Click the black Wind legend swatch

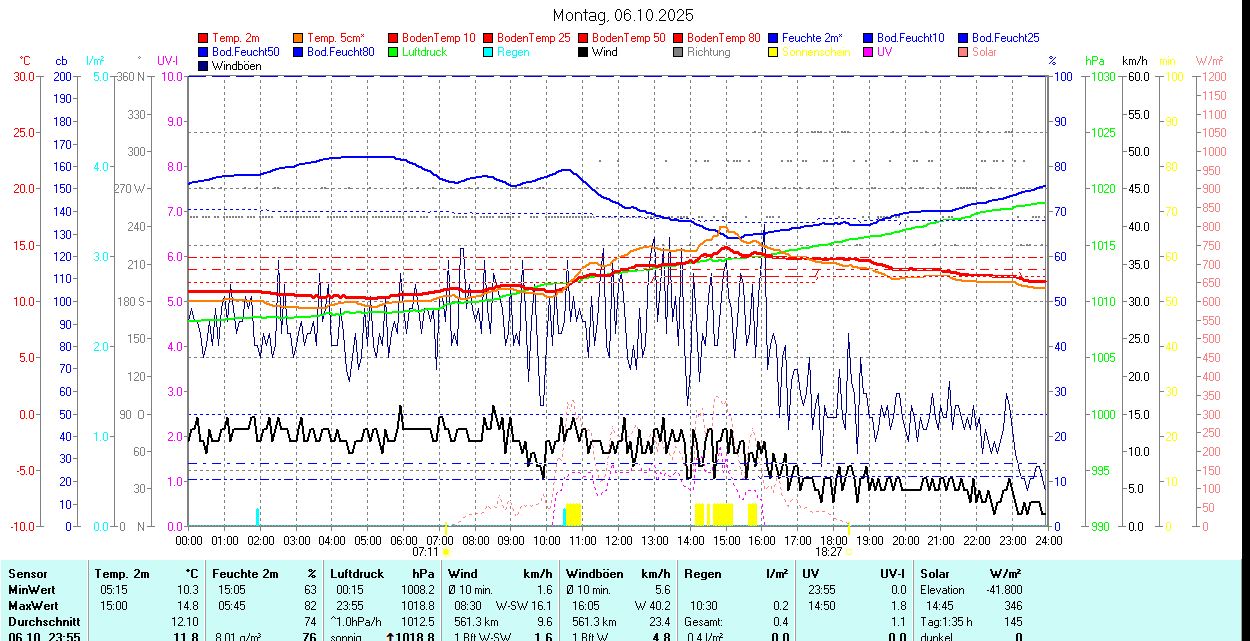[x=583, y=52]
